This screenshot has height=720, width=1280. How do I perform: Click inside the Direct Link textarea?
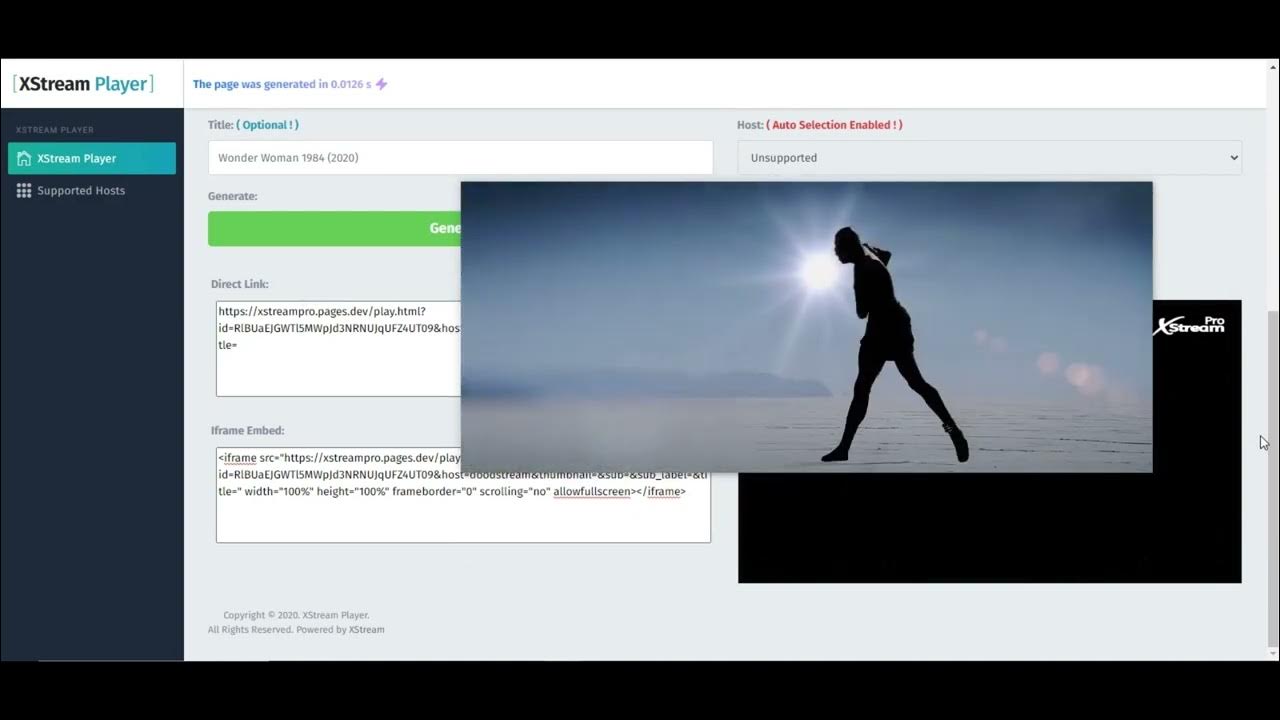click(x=338, y=349)
